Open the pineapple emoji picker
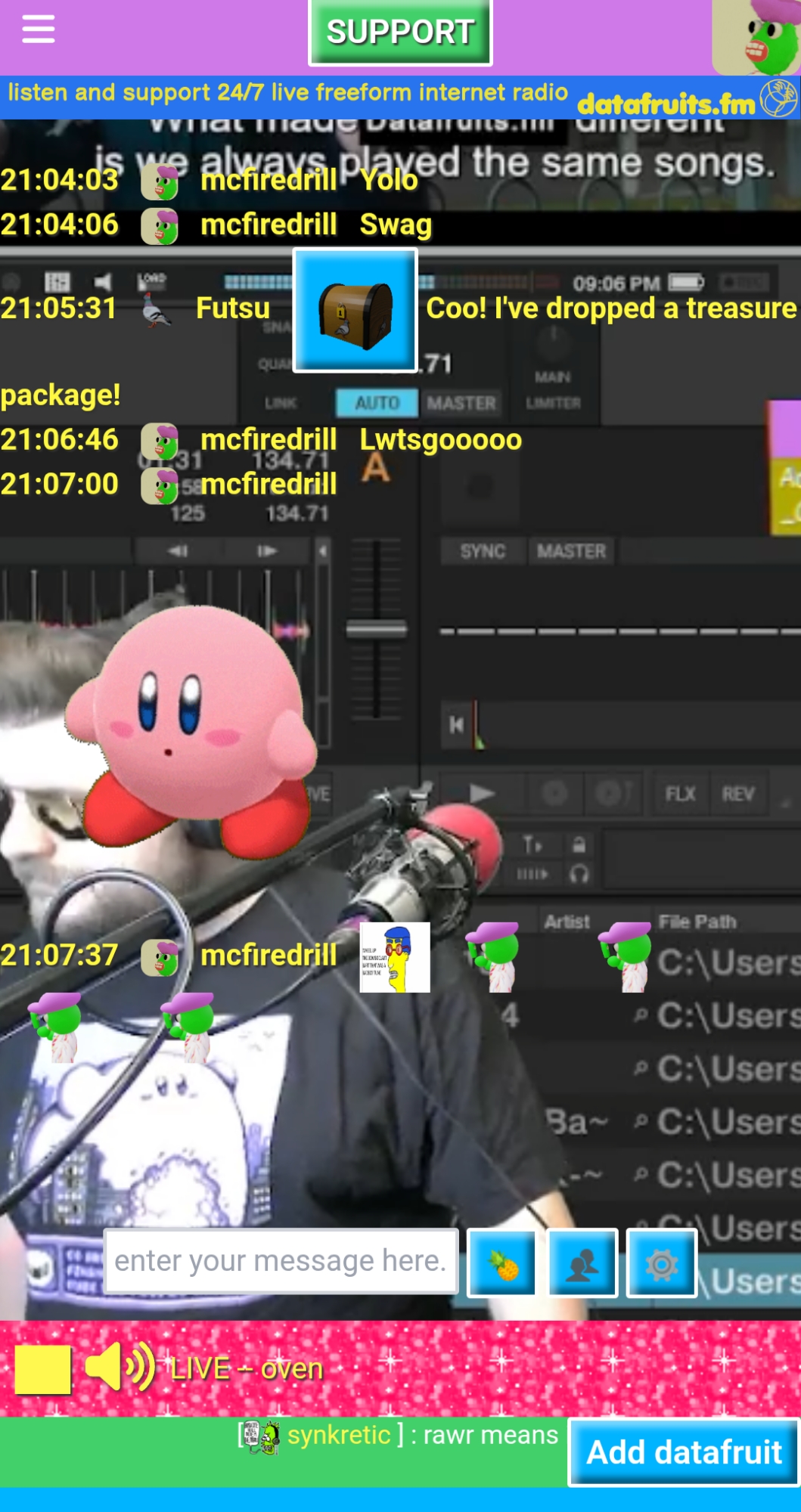Screen dimensions: 801x1512 coord(502,1263)
